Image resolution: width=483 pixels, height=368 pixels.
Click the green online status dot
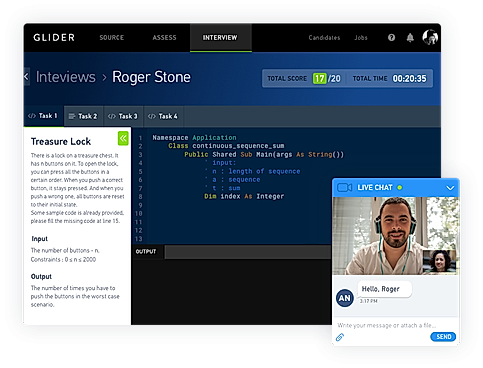point(400,188)
